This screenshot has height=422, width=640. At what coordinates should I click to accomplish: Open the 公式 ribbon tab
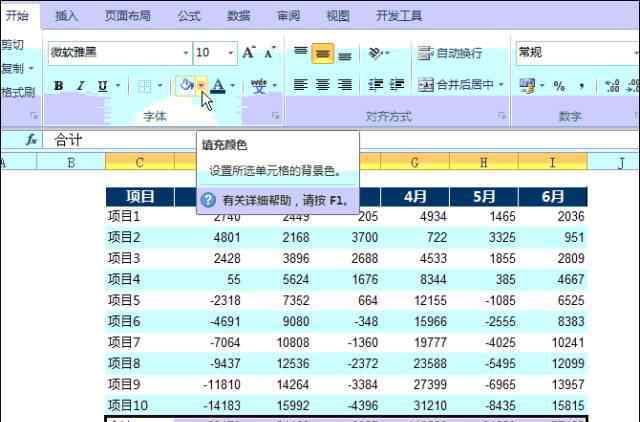click(188, 16)
